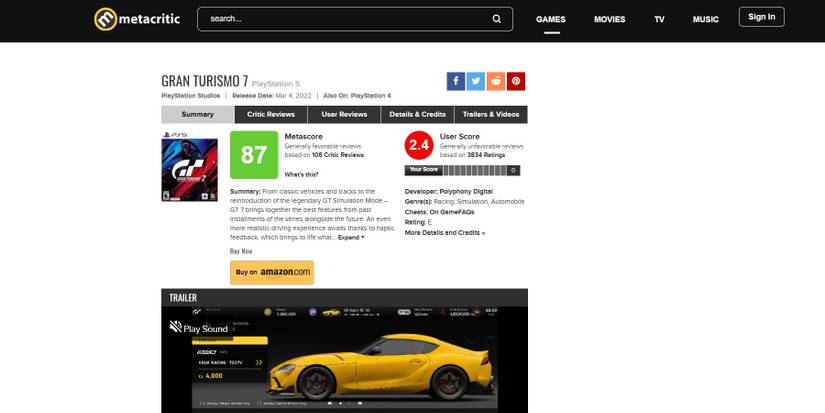Expand the game summary text
The image size is (825, 413).
click(x=351, y=238)
